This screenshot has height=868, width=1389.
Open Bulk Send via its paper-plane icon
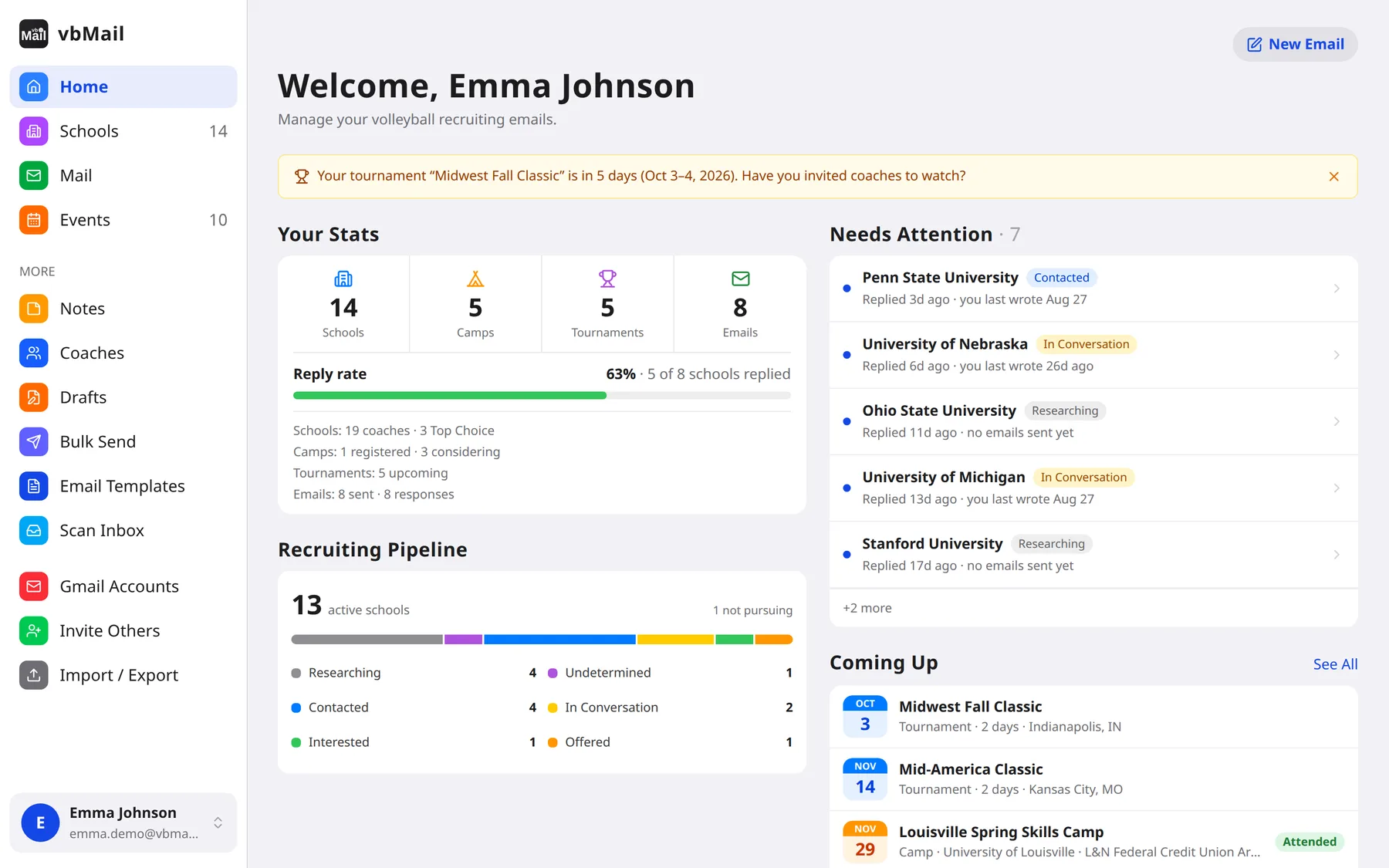pos(34,441)
